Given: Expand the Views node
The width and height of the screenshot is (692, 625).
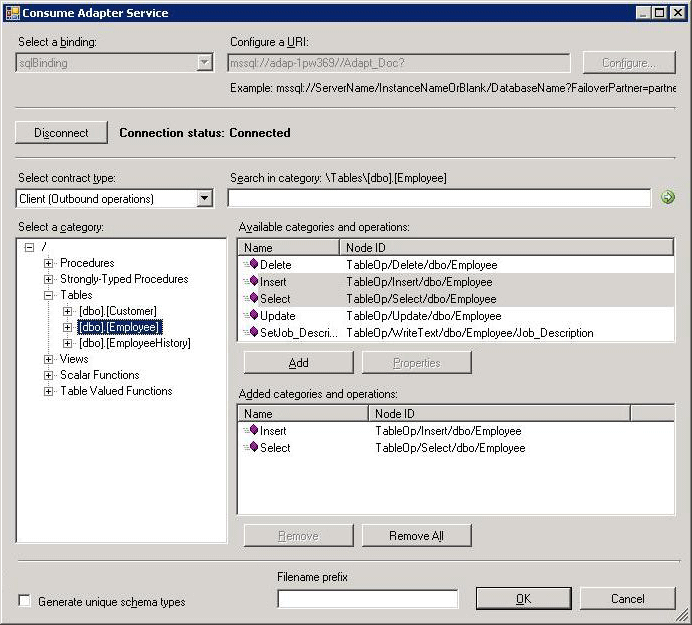Looking at the screenshot, I should [49, 359].
